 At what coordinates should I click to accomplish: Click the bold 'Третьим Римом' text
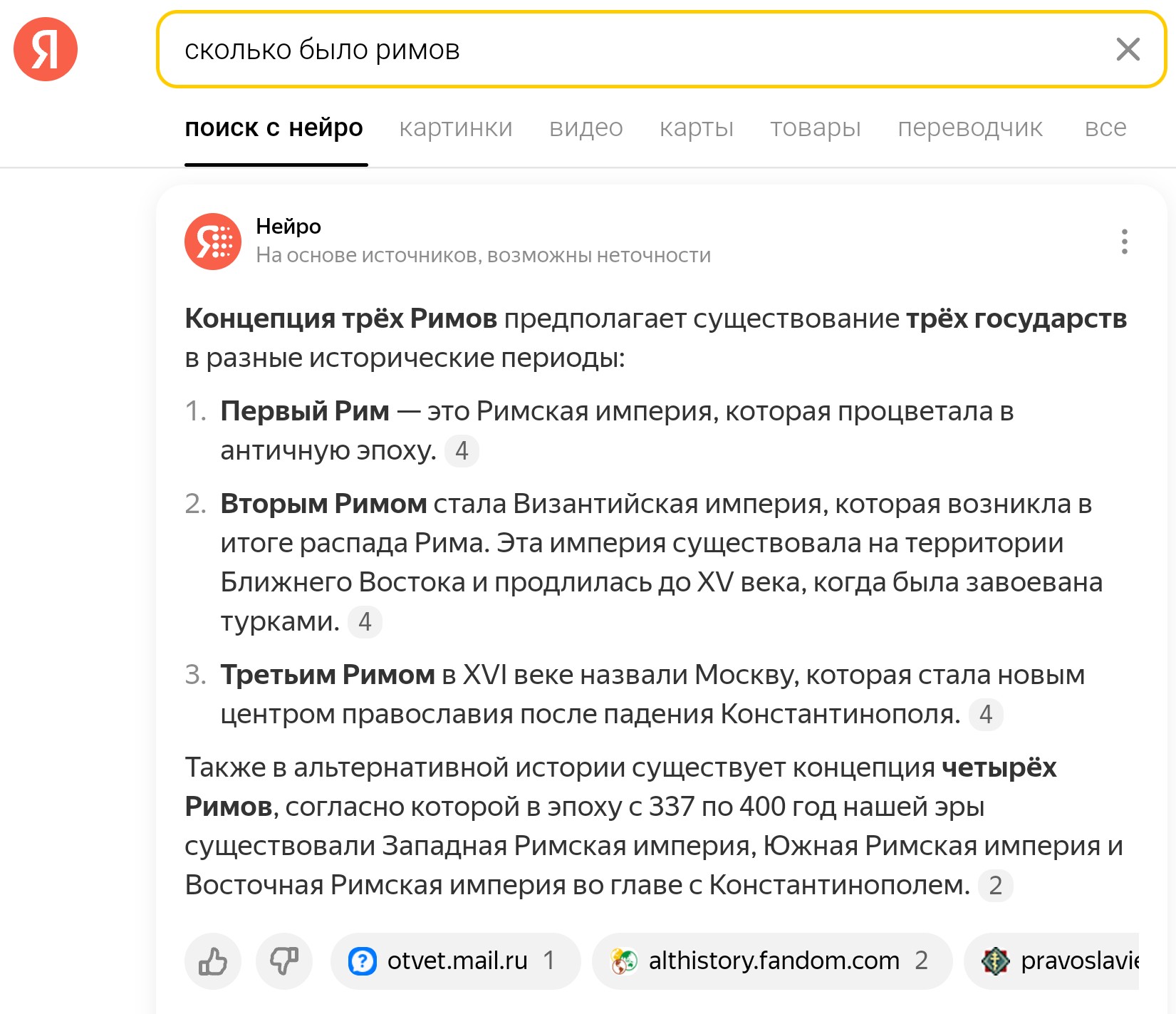[x=328, y=675]
